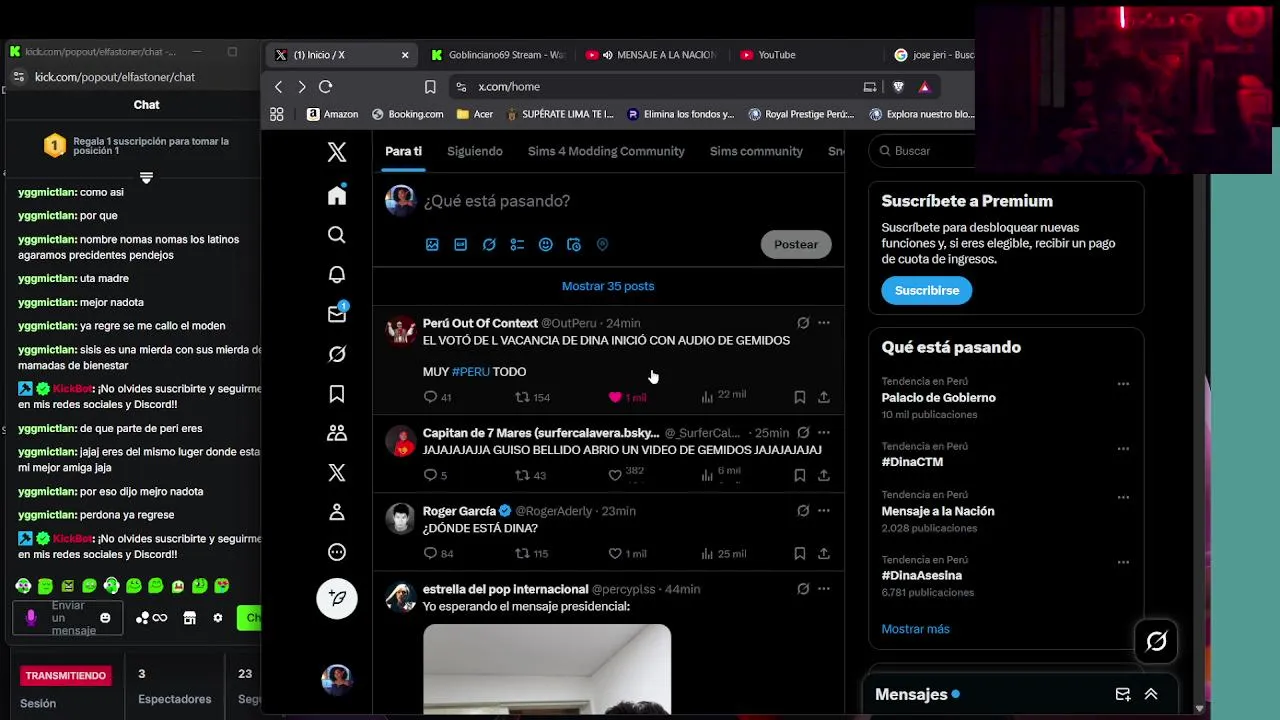Open Amazon bookmark in bookmarks bar
This screenshot has width=1280, height=720.
pos(332,114)
